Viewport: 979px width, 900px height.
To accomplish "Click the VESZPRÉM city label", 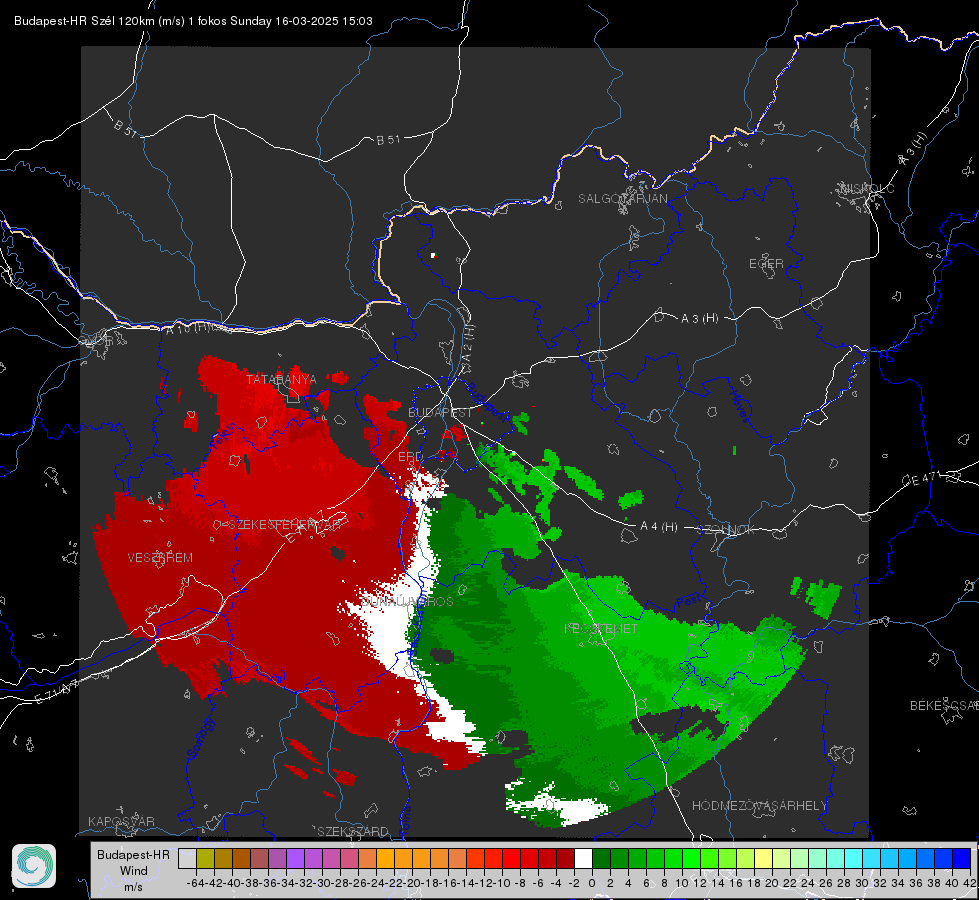I will [160, 557].
